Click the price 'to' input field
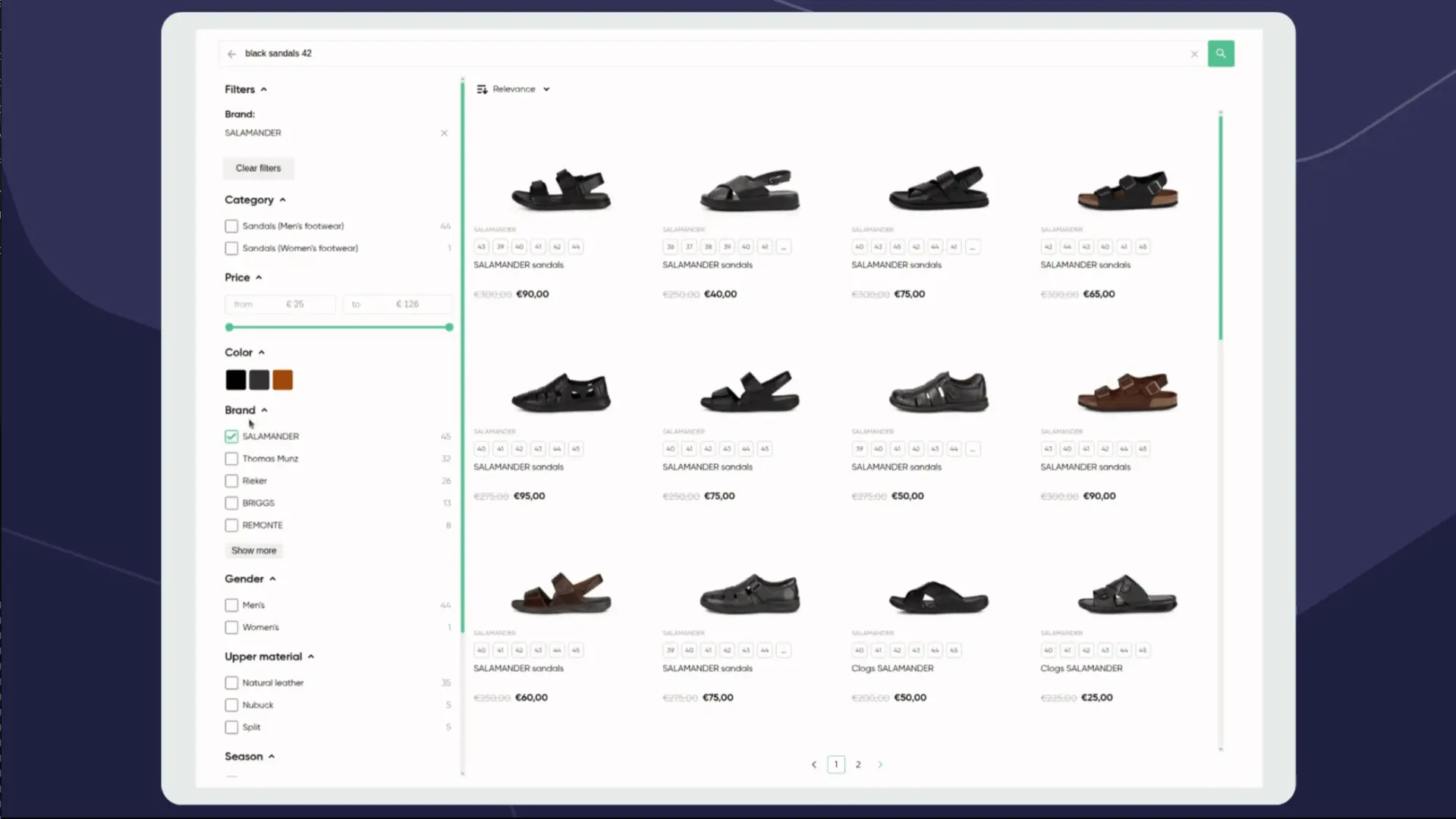 point(398,304)
